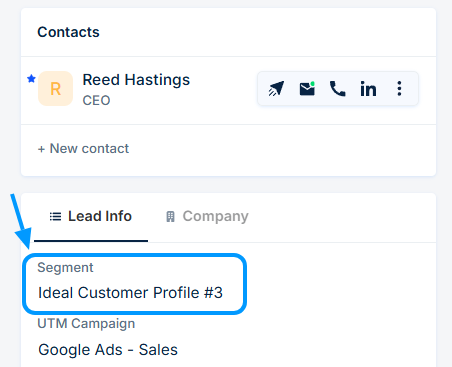This screenshot has width=452, height=367.
Task: Switch to the Lead Info tab
Action: (91, 216)
